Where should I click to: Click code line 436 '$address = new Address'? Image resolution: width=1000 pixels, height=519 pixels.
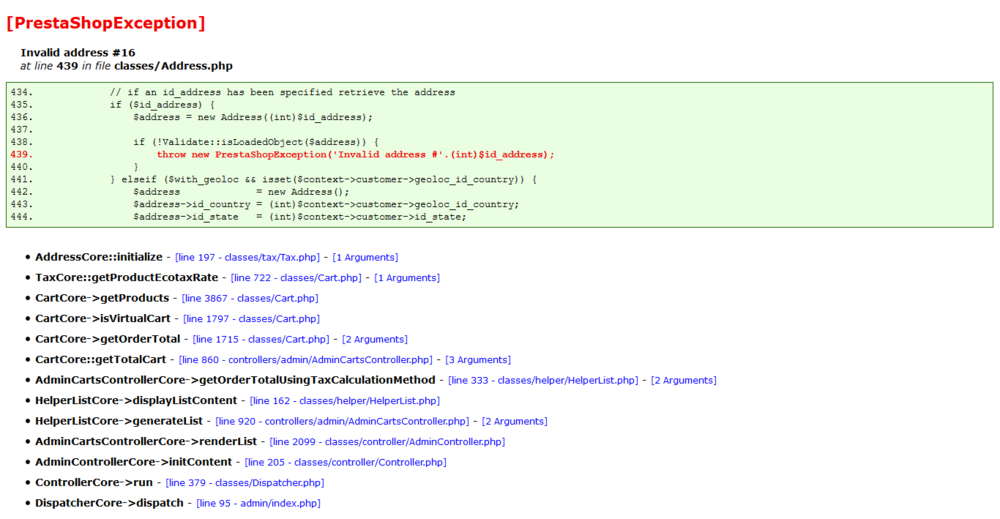253,117
